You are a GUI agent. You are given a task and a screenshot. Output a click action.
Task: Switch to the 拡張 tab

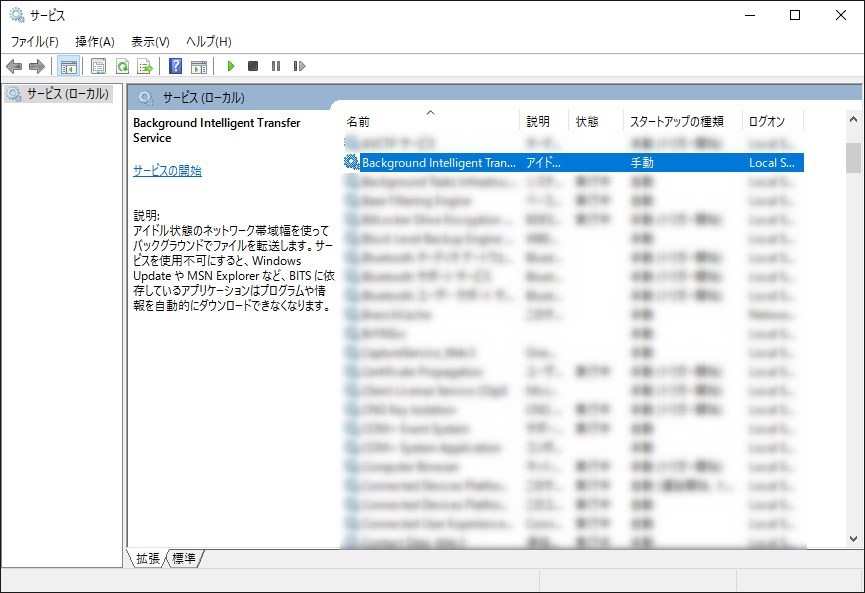coord(148,559)
